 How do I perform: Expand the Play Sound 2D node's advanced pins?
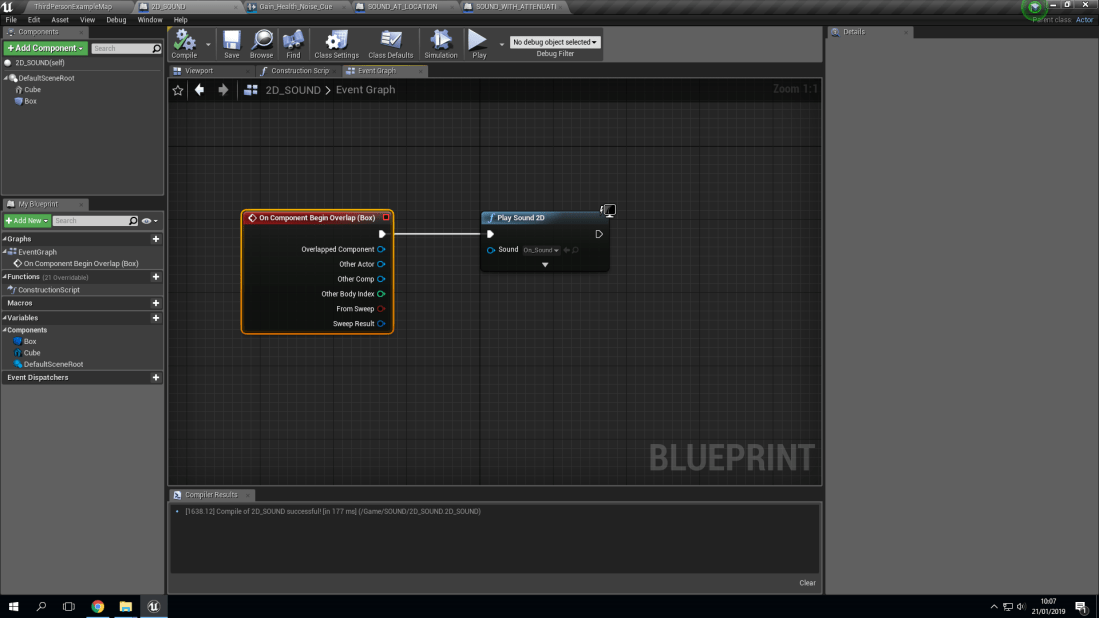tap(545, 265)
